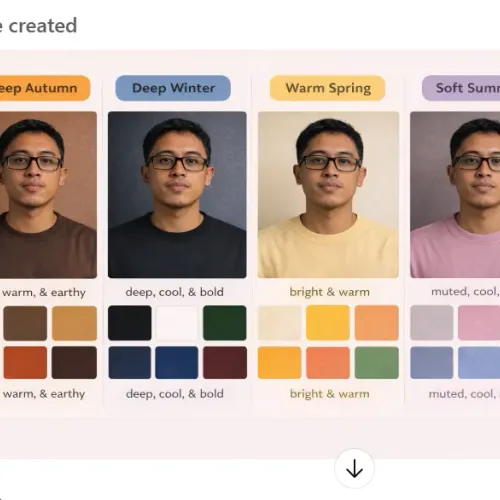500x500 pixels.
Task: Pick the sage green Warm Spring swatch
Action: click(377, 363)
